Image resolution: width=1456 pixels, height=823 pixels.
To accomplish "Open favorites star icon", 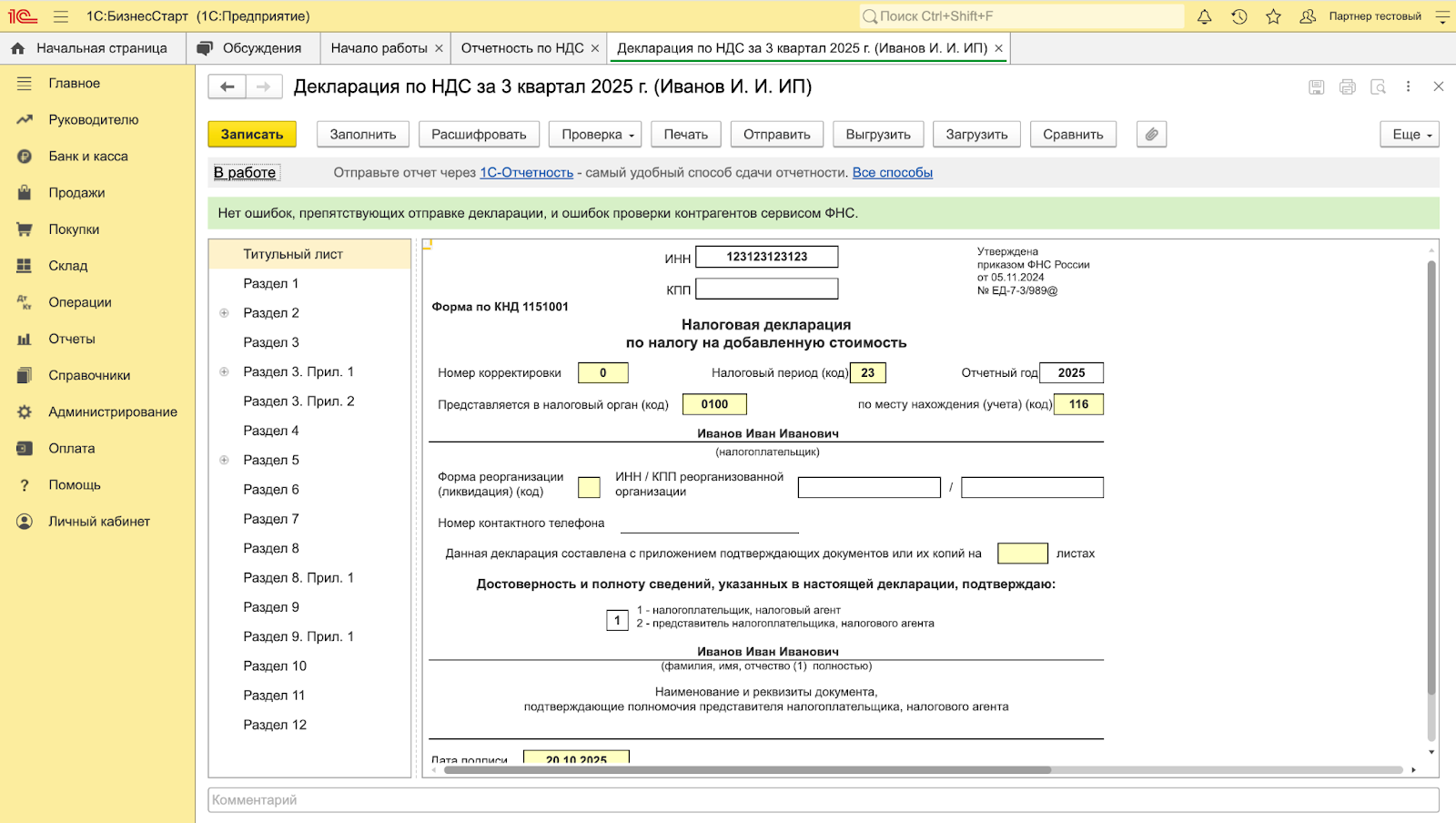I will (x=1273, y=16).
